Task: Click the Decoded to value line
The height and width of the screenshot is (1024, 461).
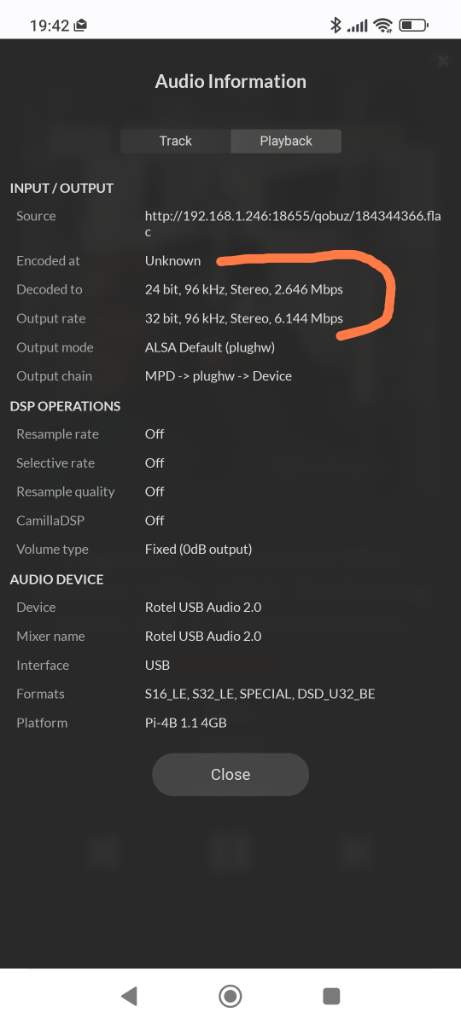Action: click(x=244, y=289)
